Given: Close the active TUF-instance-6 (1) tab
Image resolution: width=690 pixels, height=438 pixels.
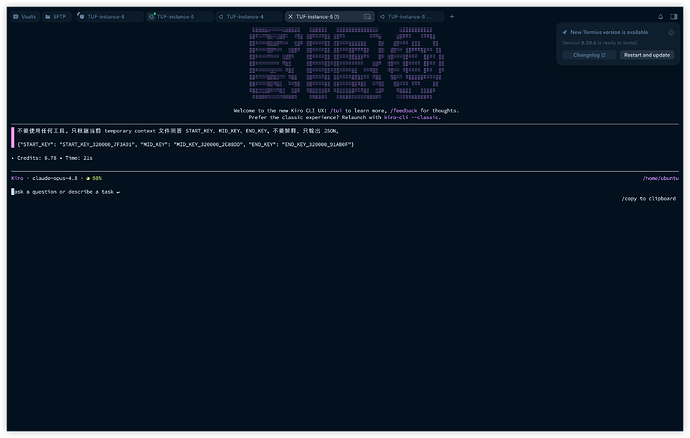Looking at the screenshot, I should pos(290,17).
